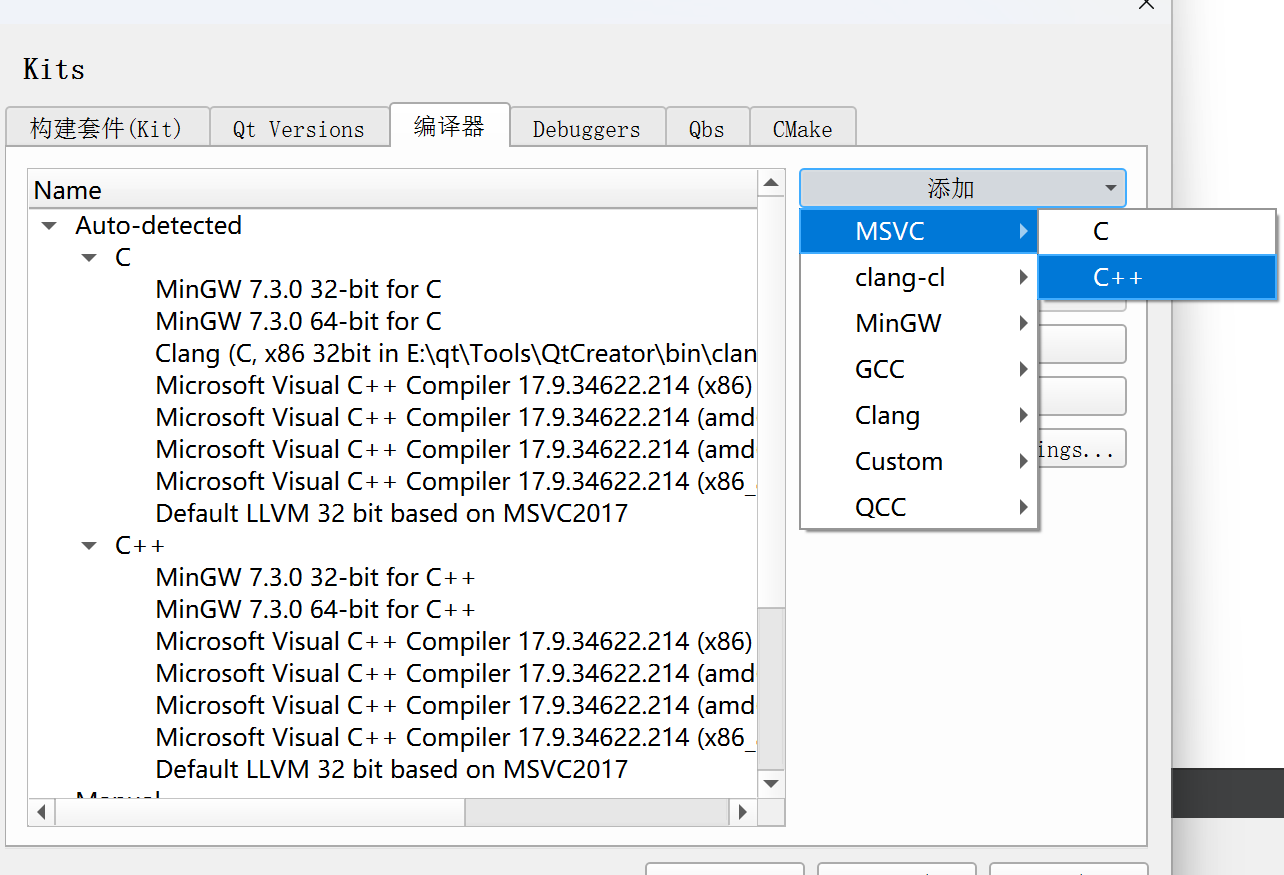Select MinGW in the add menu

point(898,323)
